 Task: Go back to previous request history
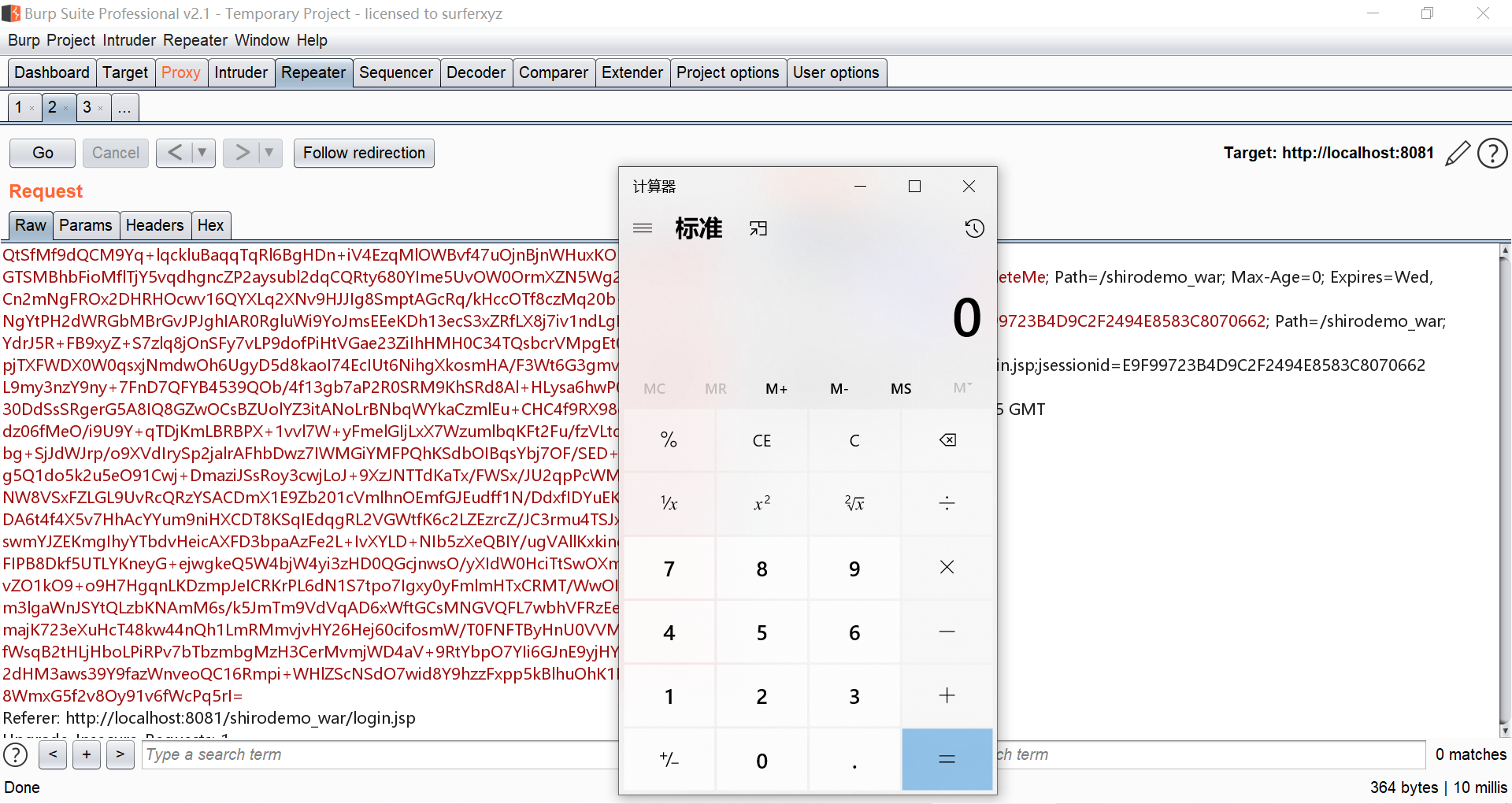[x=174, y=153]
